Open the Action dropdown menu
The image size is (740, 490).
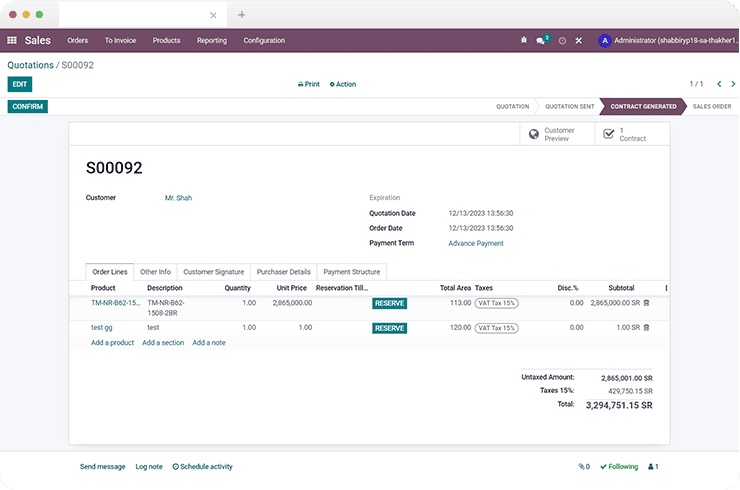coord(343,84)
